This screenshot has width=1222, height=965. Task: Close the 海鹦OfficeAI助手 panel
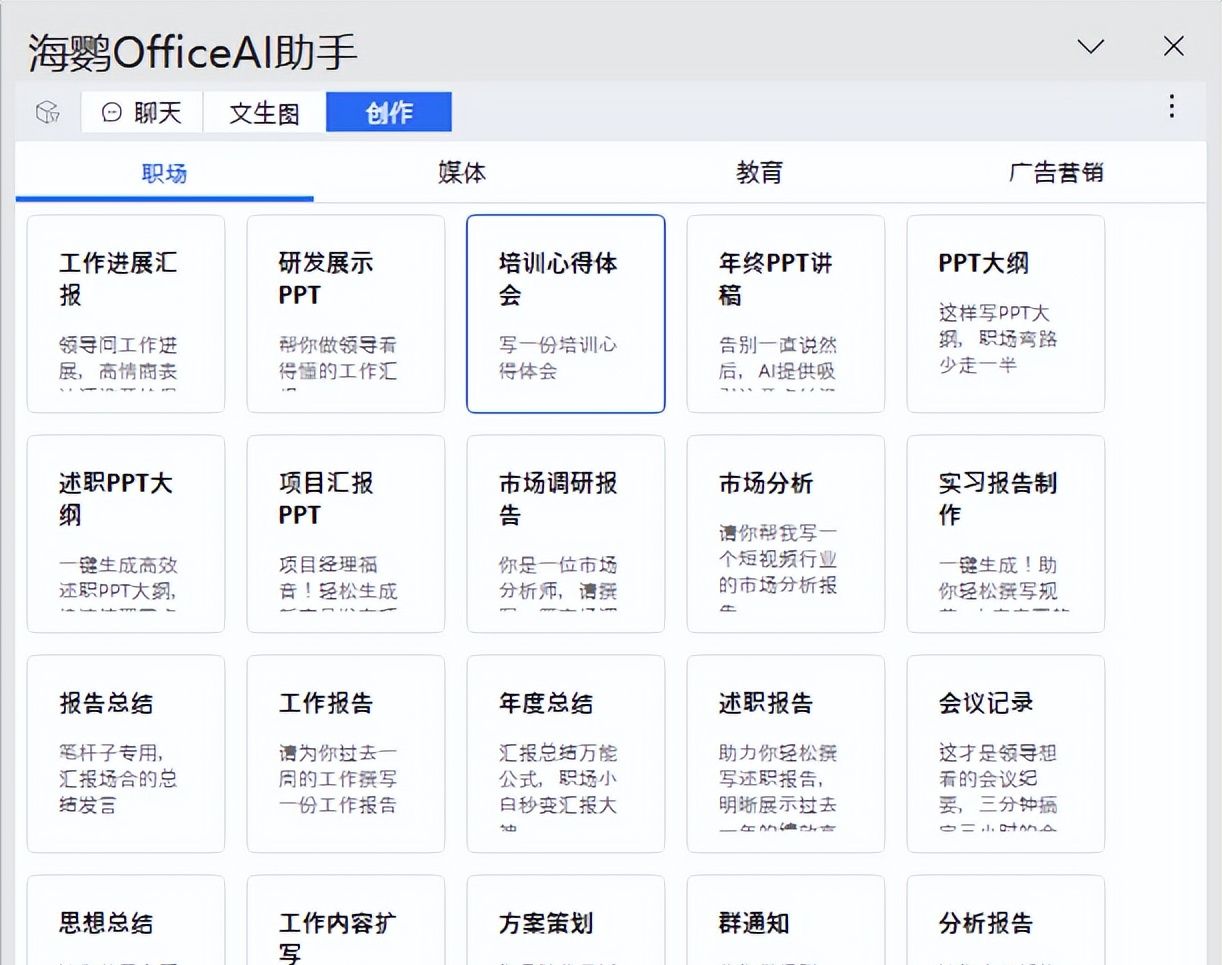[1174, 46]
